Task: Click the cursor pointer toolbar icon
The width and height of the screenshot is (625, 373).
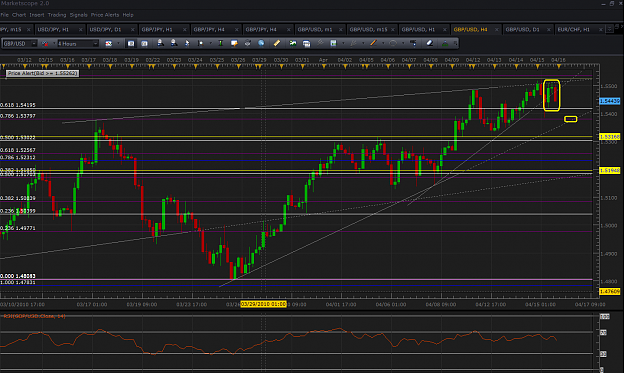Action: coord(187,43)
